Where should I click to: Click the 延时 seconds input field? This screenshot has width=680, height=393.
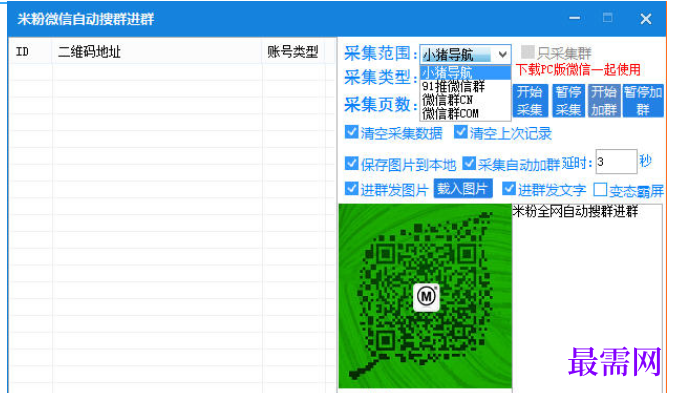coord(616,162)
